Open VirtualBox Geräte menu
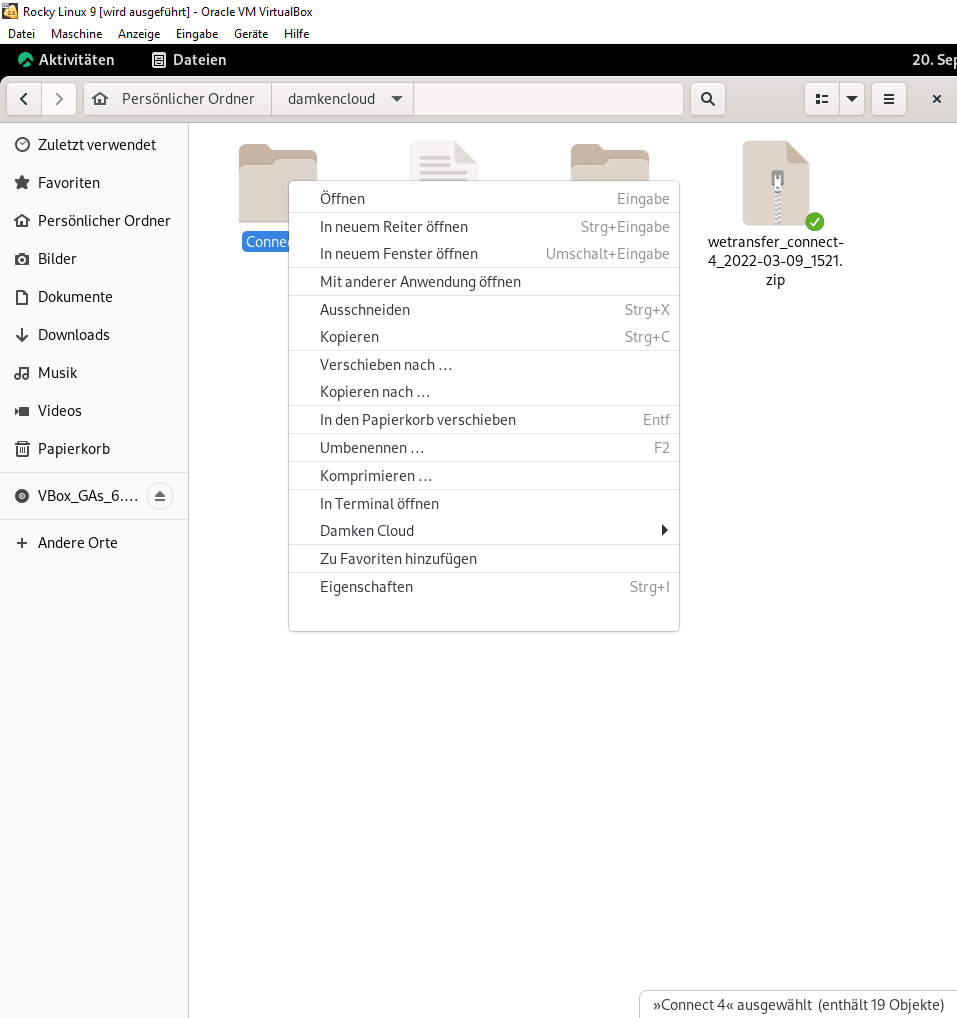 [x=251, y=34]
